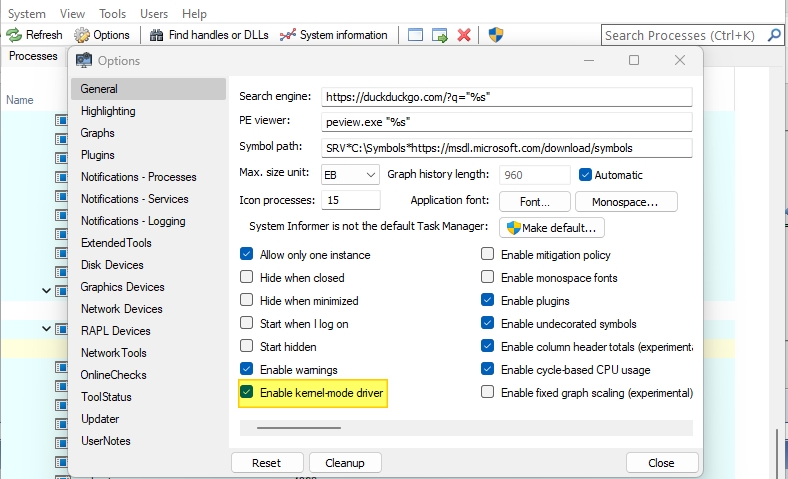Open the Max. size unit dropdown
Viewport: 788px width, 479px height.
(x=350, y=175)
